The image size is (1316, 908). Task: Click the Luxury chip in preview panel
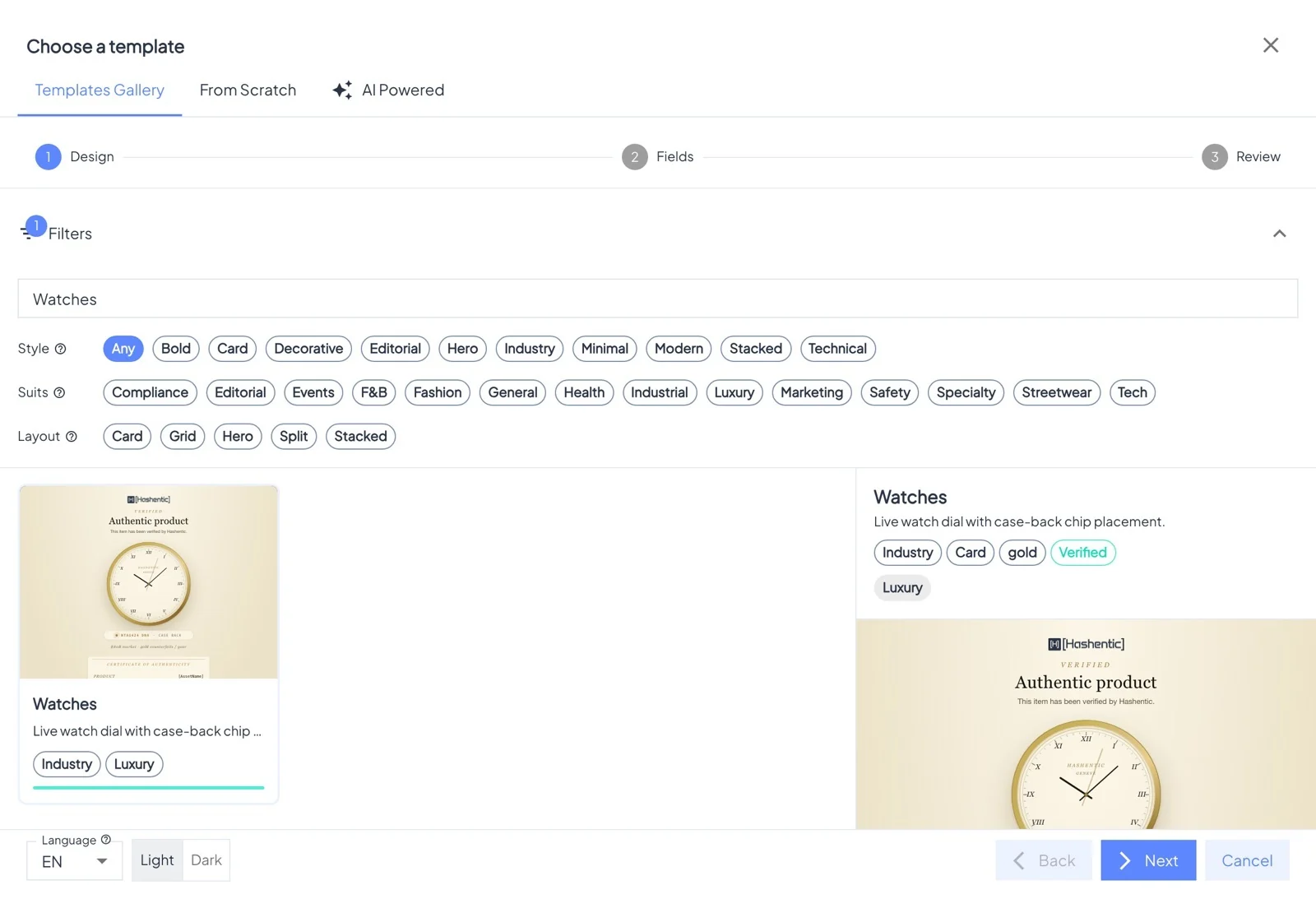902,588
